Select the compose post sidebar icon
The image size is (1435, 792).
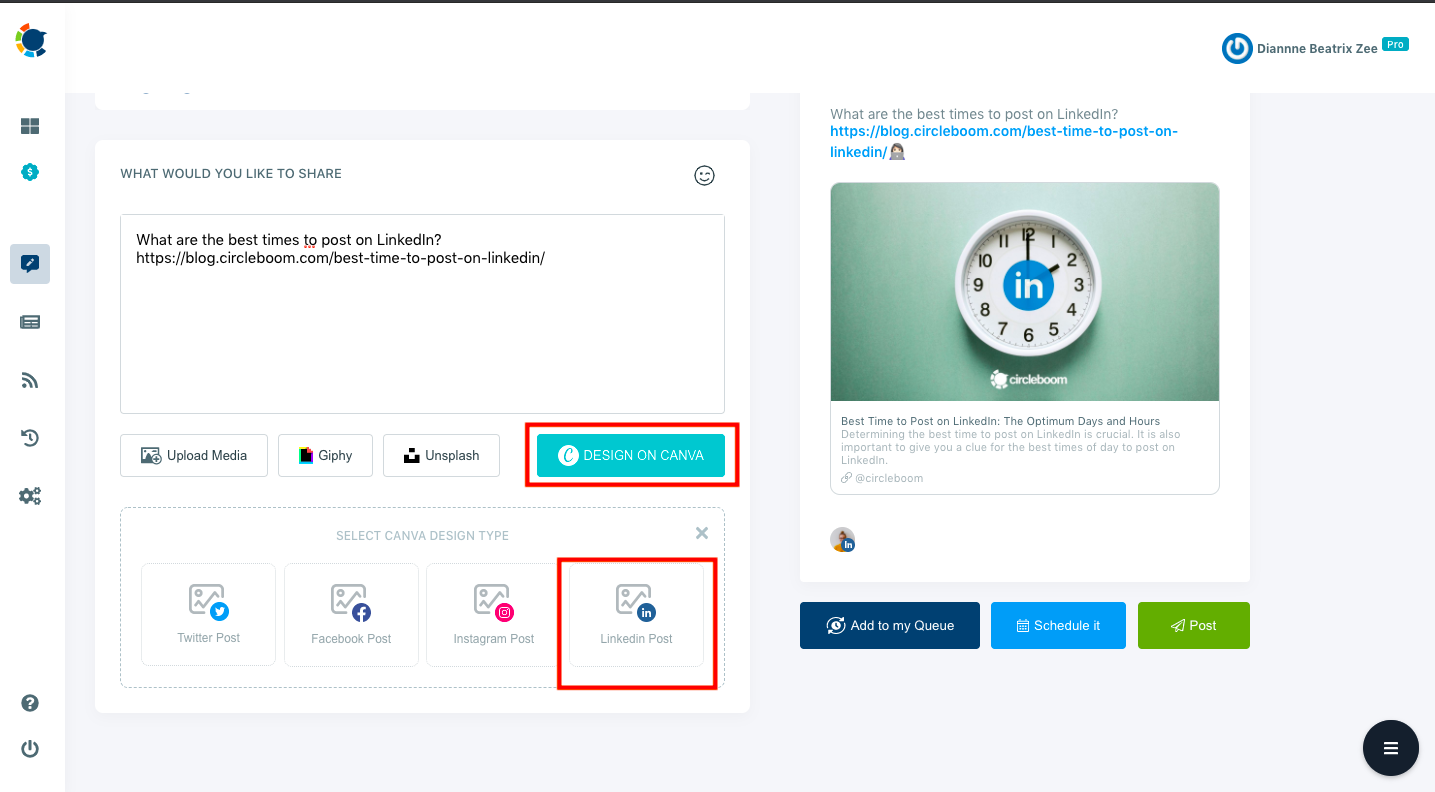[x=30, y=264]
